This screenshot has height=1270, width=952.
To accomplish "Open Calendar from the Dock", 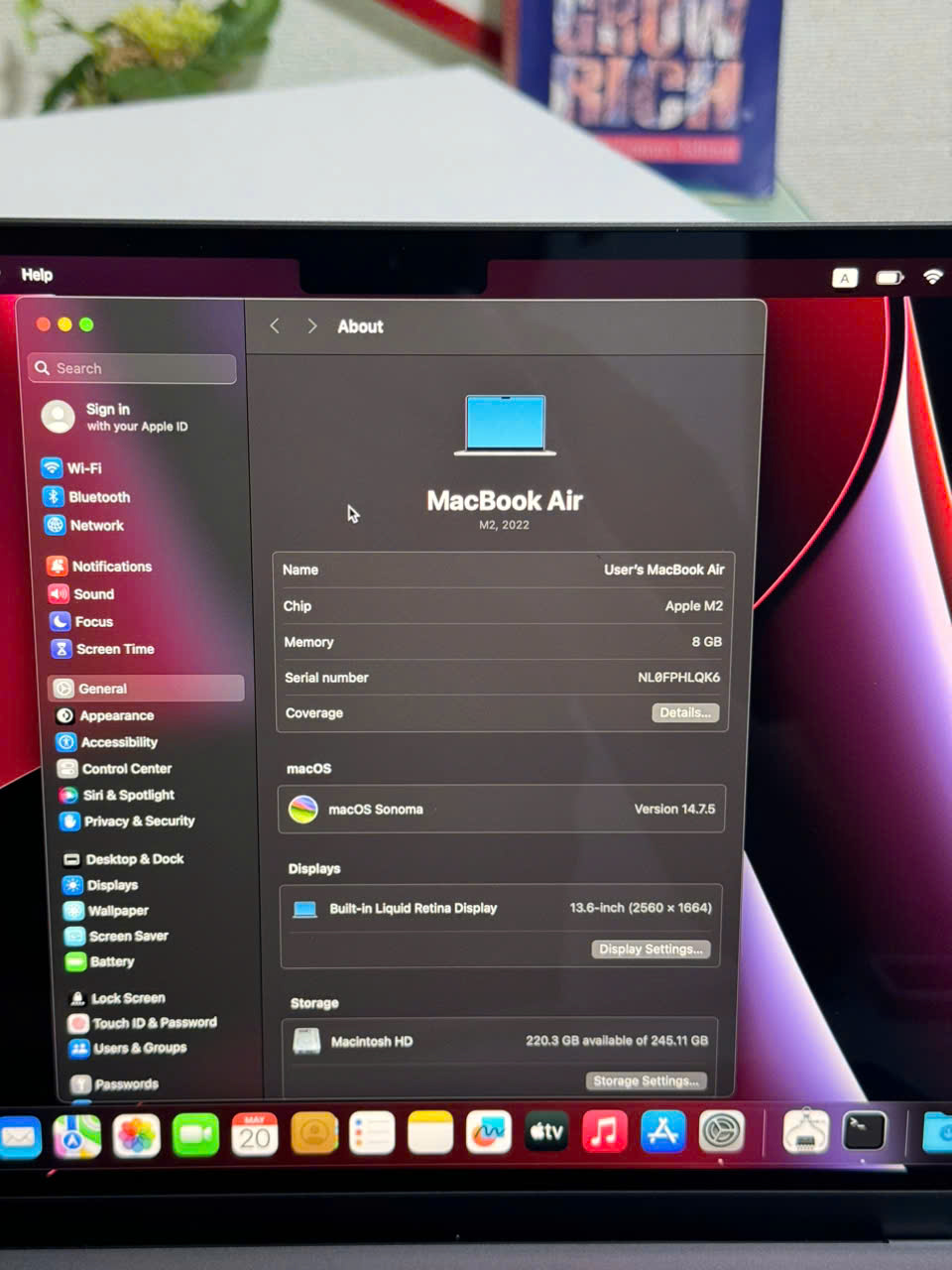I will pyautogui.click(x=255, y=1134).
